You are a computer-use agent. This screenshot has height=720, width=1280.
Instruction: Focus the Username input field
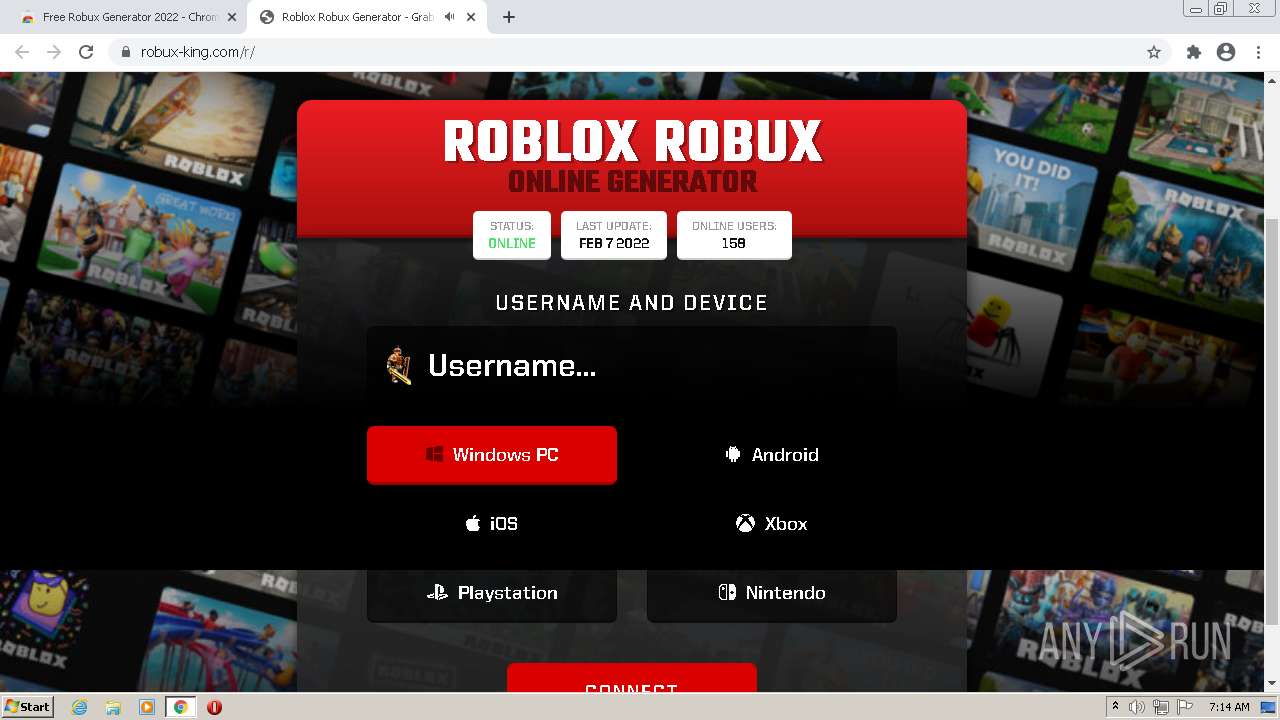pos(632,366)
